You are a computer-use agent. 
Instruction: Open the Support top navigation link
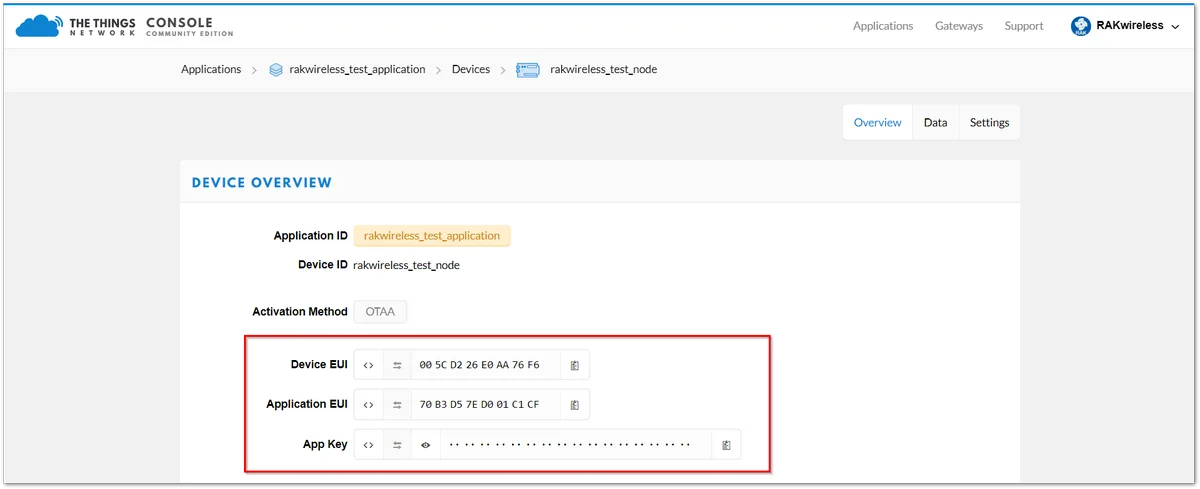coord(1024,26)
